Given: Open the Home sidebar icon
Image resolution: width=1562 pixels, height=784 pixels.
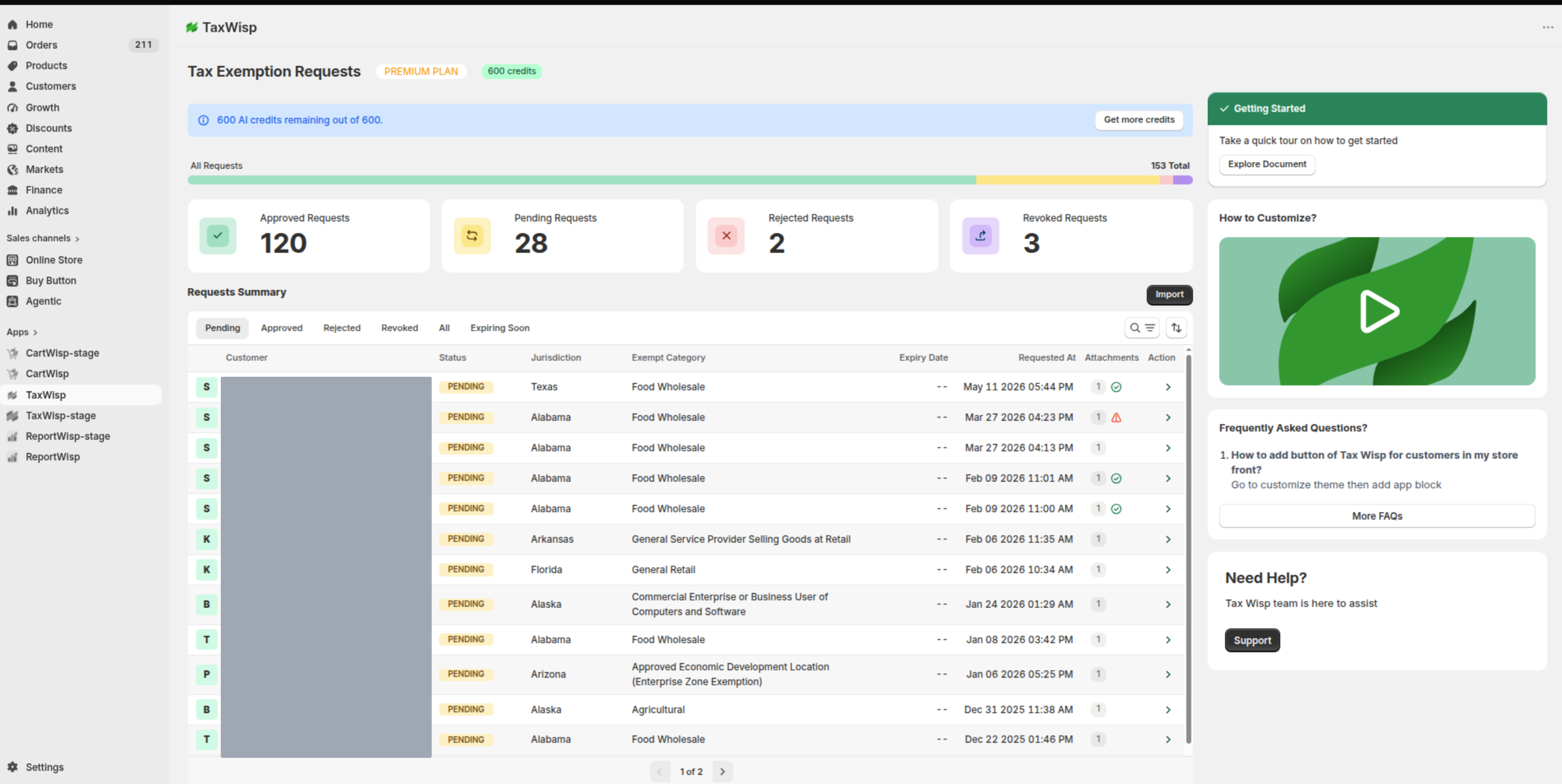Looking at the screenshot, I should 12,24.
